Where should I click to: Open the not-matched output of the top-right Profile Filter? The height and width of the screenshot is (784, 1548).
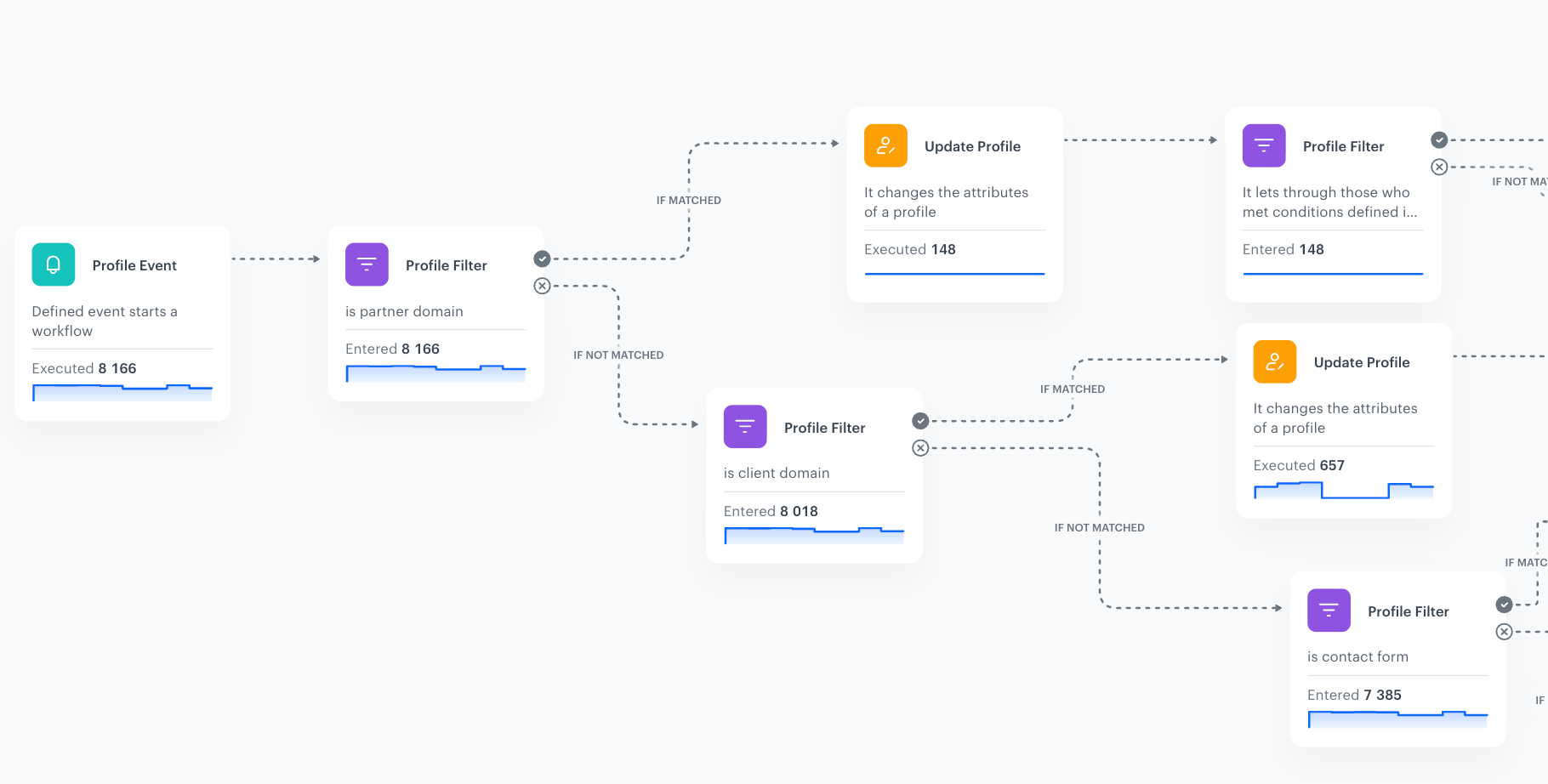pos(1439,167)
